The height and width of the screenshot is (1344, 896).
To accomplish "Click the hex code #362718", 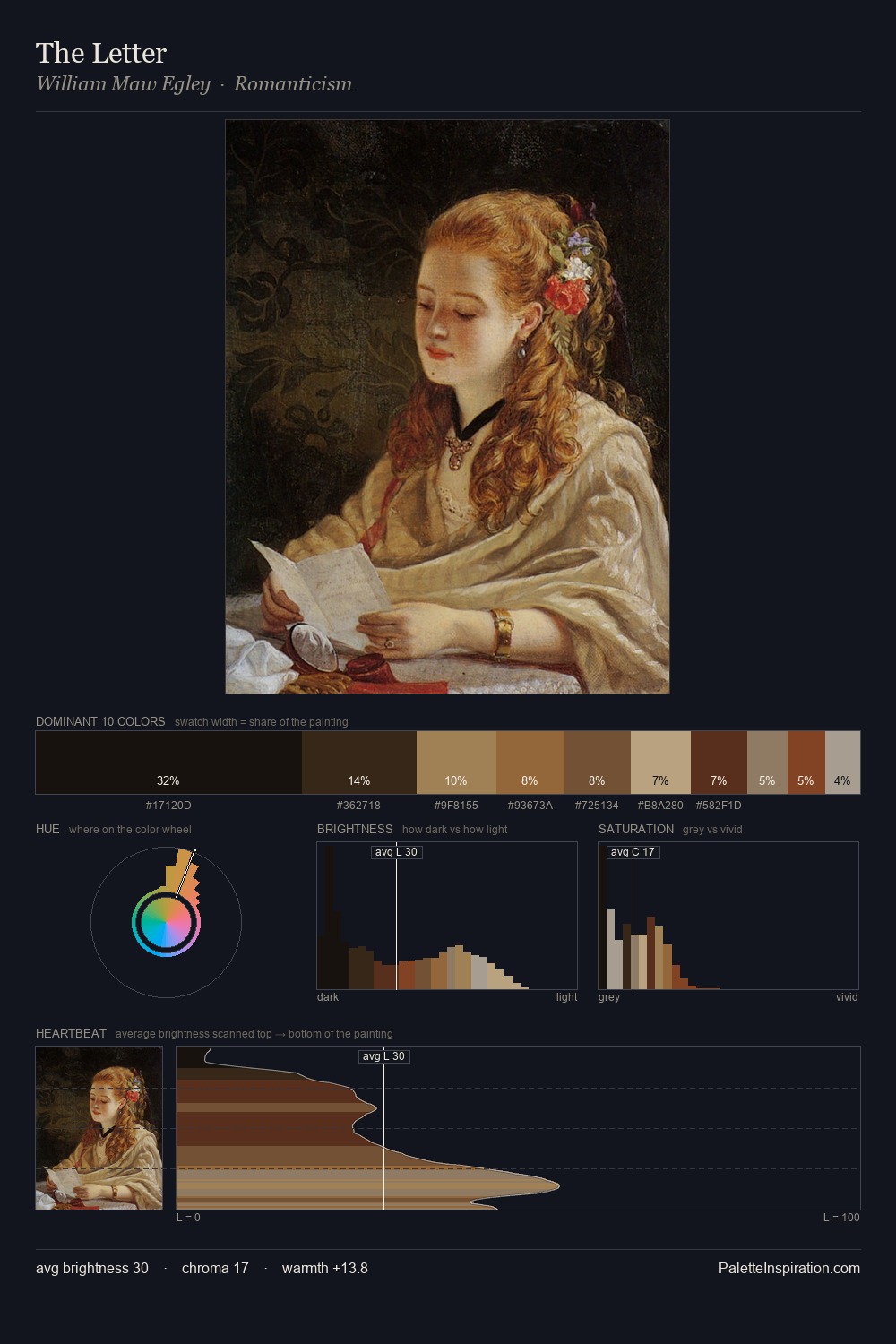I will (x=358, y=806).
